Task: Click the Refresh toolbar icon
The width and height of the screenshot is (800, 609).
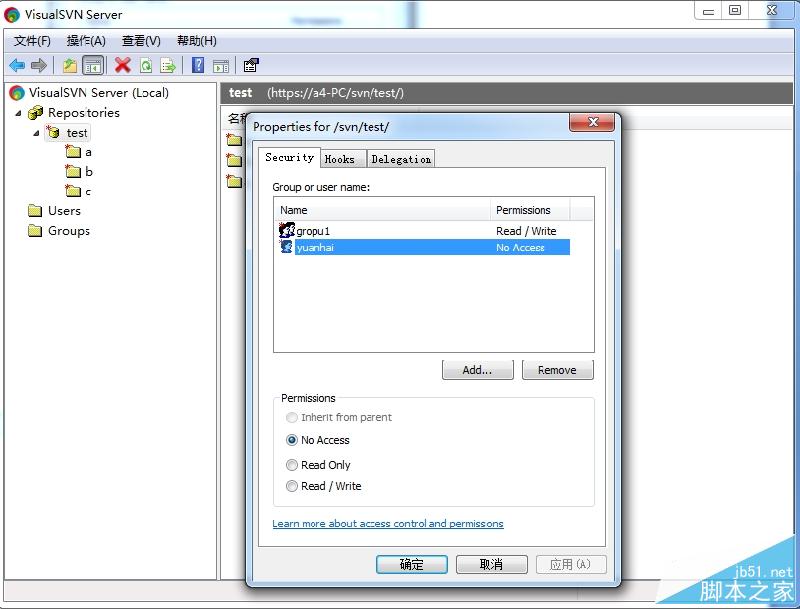Action: pyautogui.click(x=146, y=65)
